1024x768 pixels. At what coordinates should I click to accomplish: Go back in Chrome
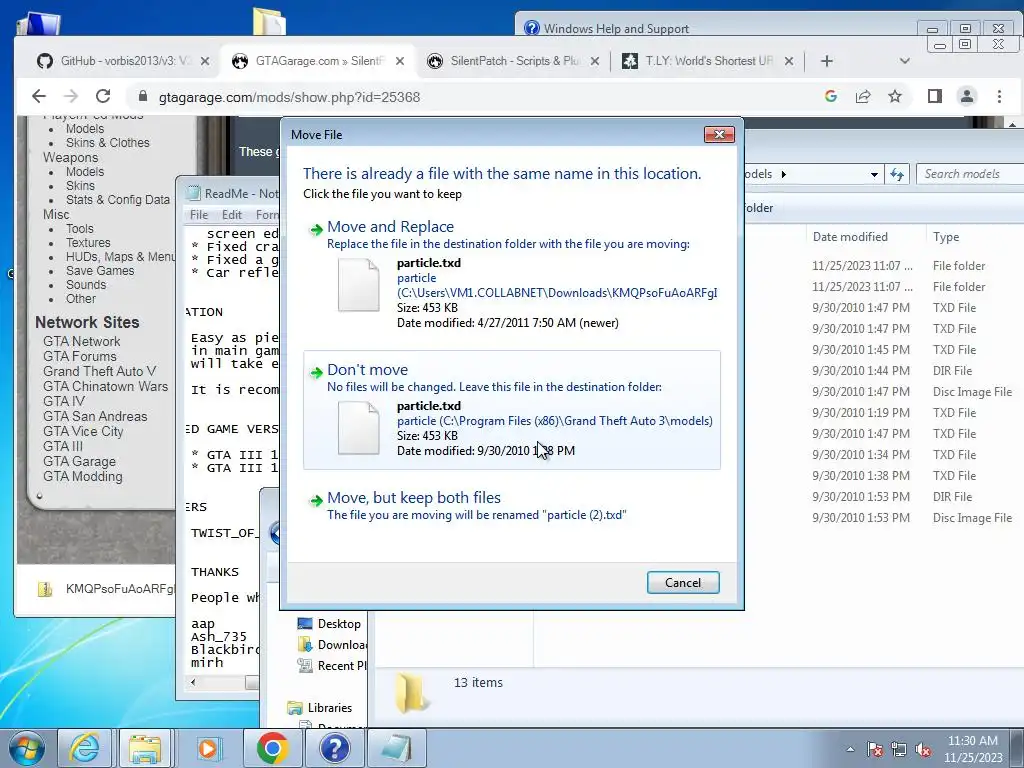click(x=39, y=97)
